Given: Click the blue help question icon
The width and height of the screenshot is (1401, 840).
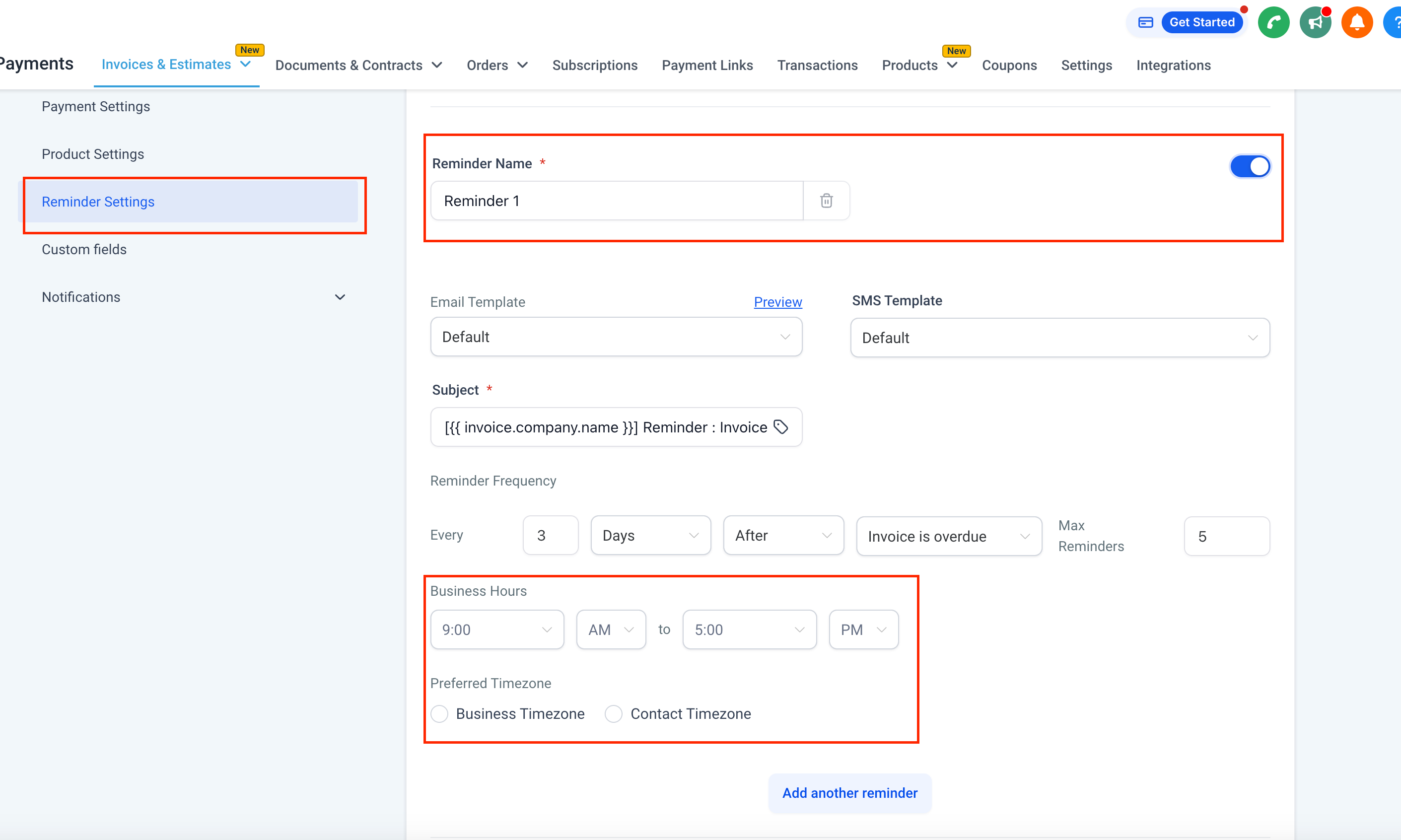Looking at the screenshot, I should pos(1394,23).
